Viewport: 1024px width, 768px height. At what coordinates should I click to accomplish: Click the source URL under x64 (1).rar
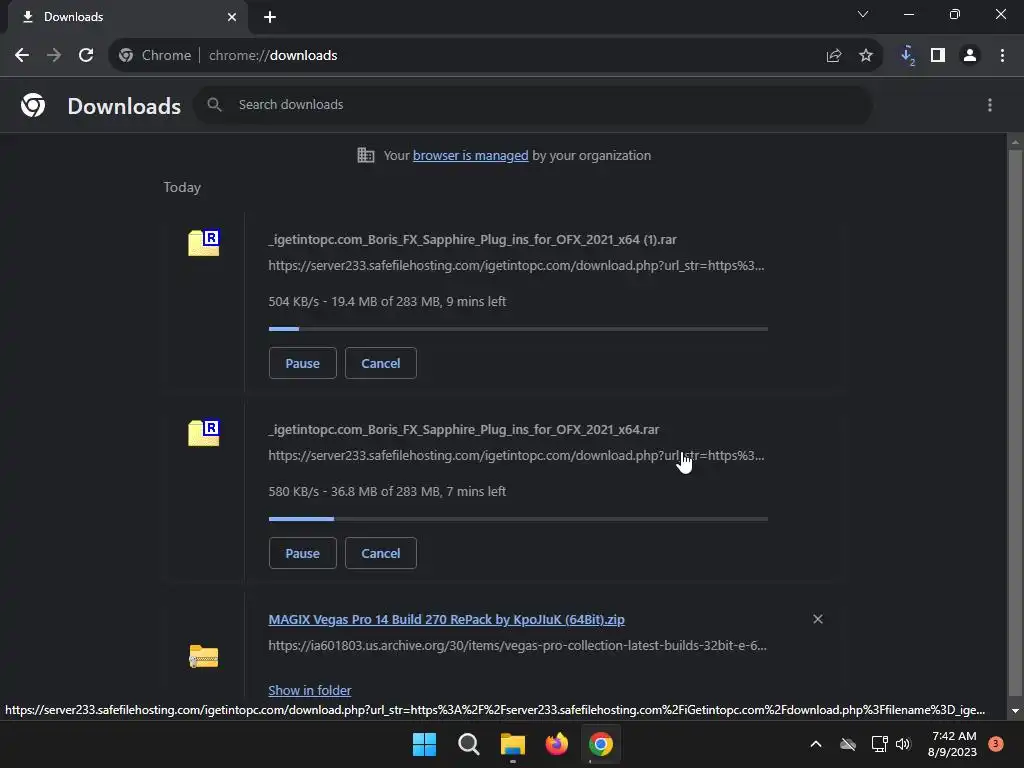[516, 266]
